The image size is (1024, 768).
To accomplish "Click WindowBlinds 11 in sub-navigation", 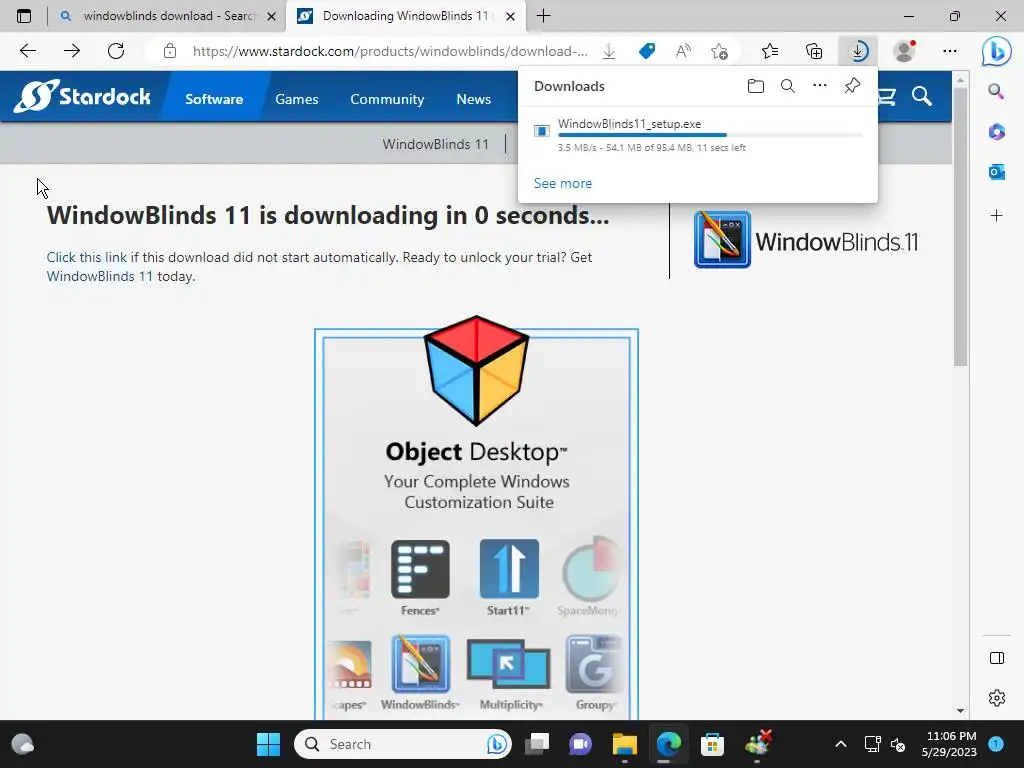I will click(x=436, y=144).
